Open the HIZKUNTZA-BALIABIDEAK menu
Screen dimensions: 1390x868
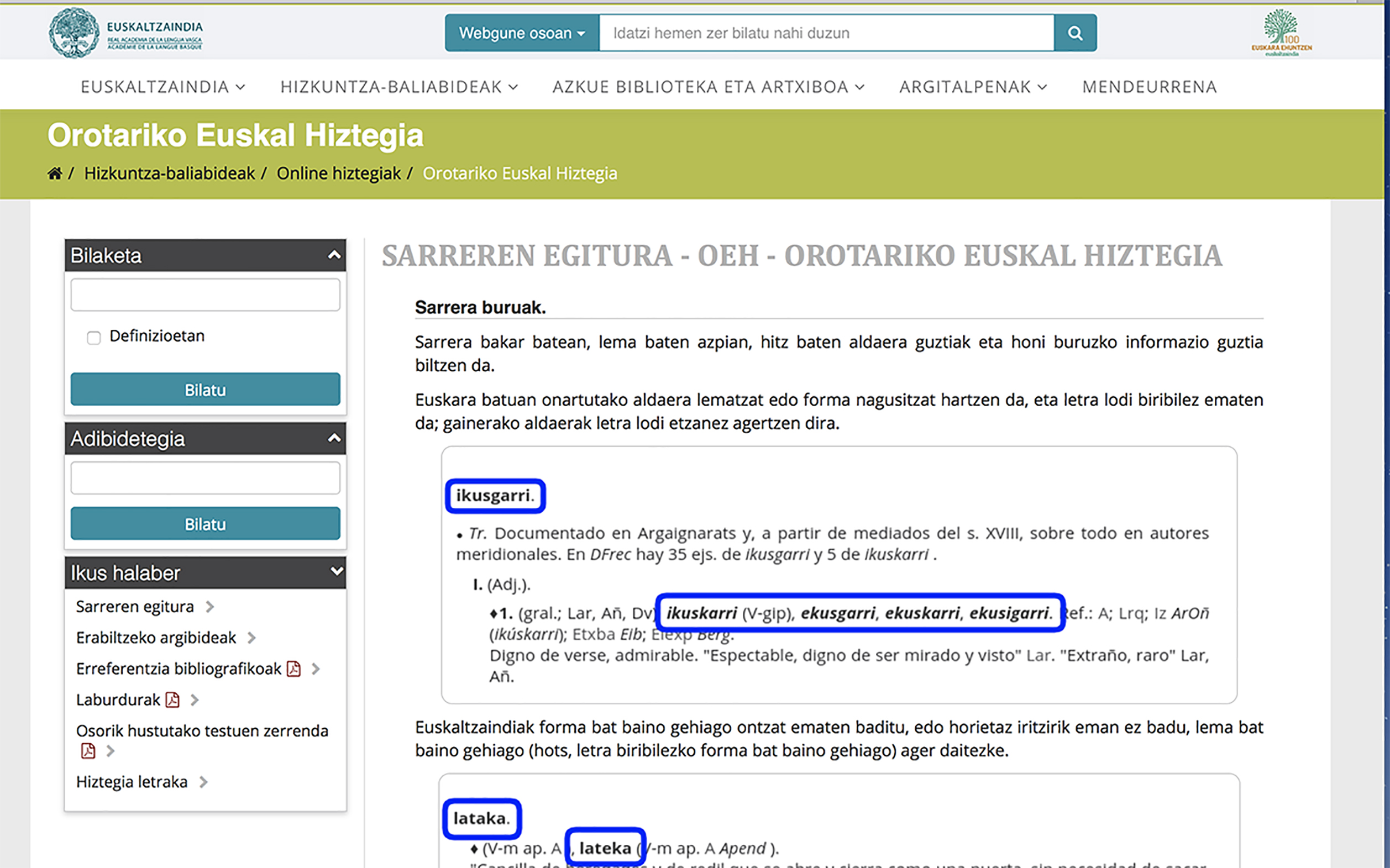[398, 87]
